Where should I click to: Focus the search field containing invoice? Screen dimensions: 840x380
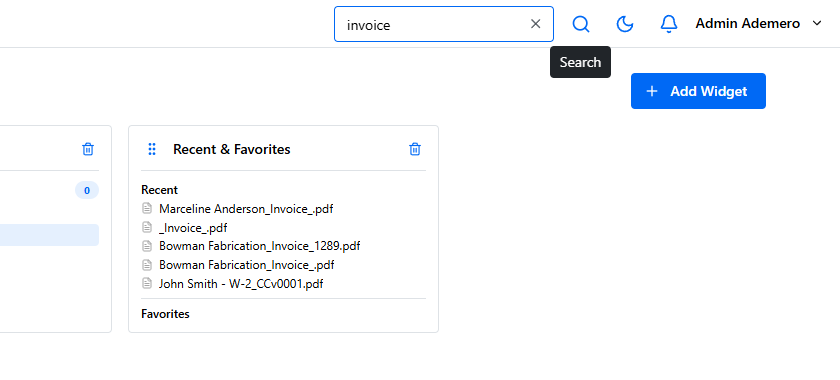coord(444,24)
